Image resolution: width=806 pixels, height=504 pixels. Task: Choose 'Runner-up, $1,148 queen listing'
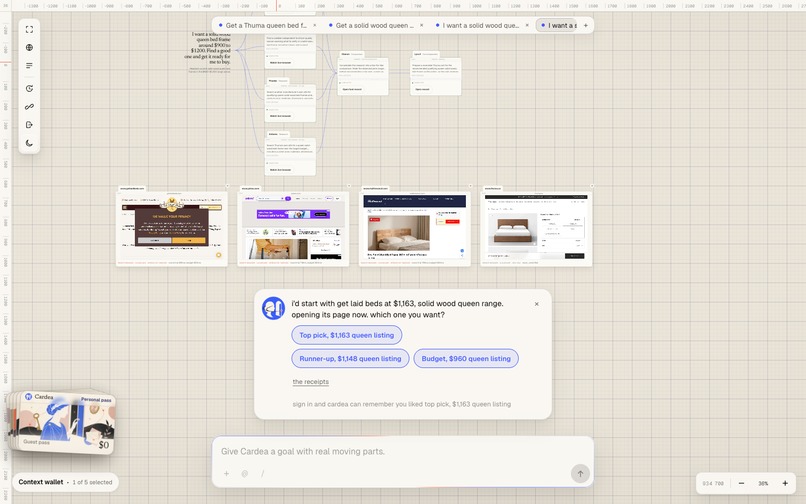click(x=350, y=358)
